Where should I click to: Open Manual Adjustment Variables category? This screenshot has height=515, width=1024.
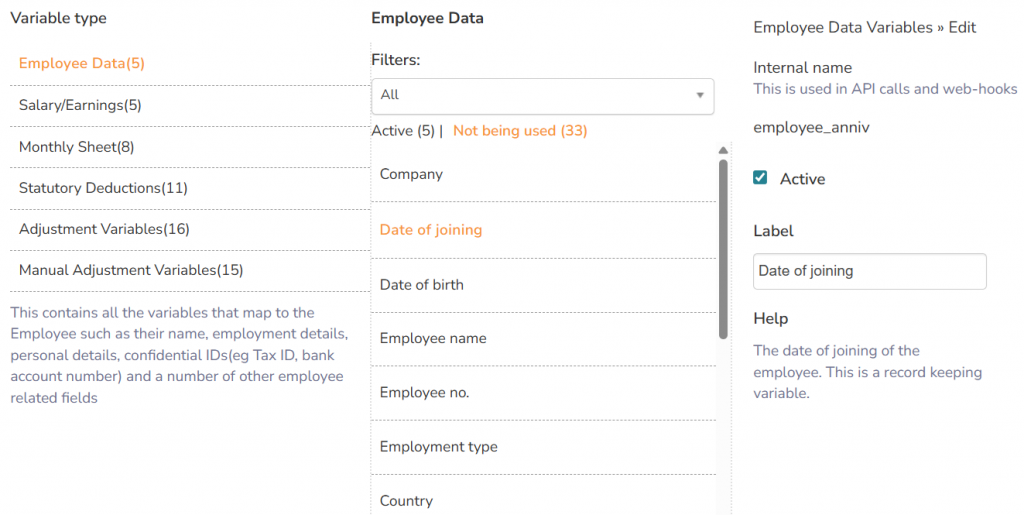pos(131,270)
